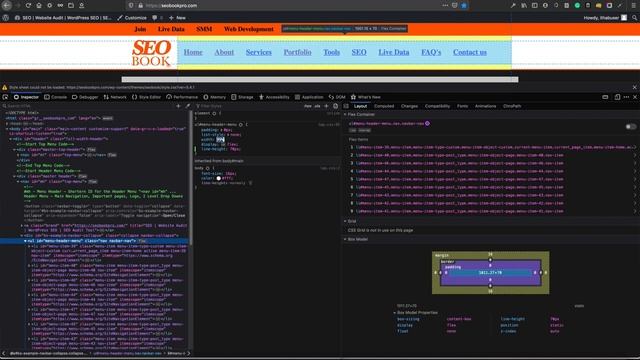Click the Howdy user profile item
Screen dimensions: 640x360
click(x=605, y=18)
